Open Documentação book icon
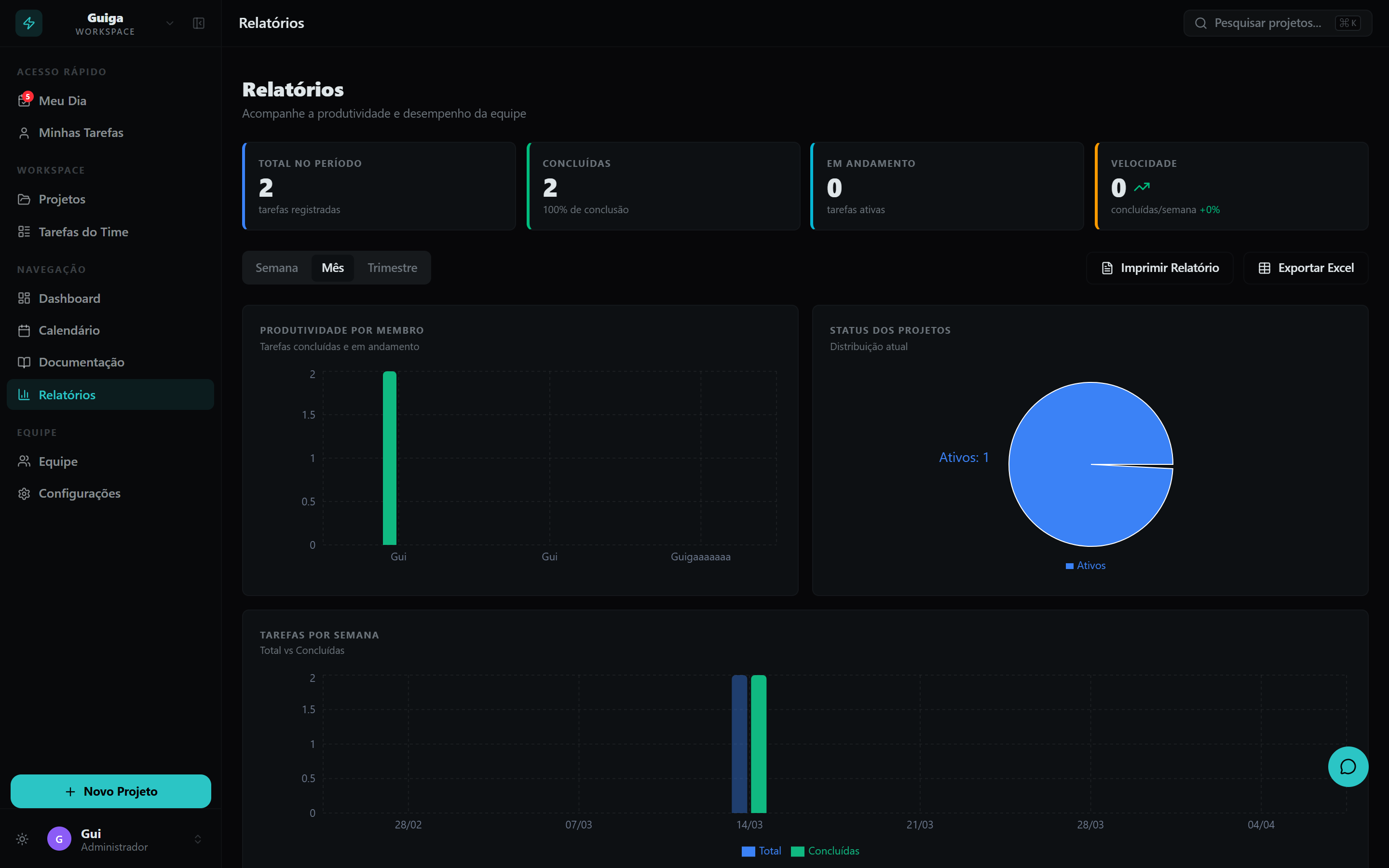1389x868 pixels. pyautogui.click(x=24, y=362)
